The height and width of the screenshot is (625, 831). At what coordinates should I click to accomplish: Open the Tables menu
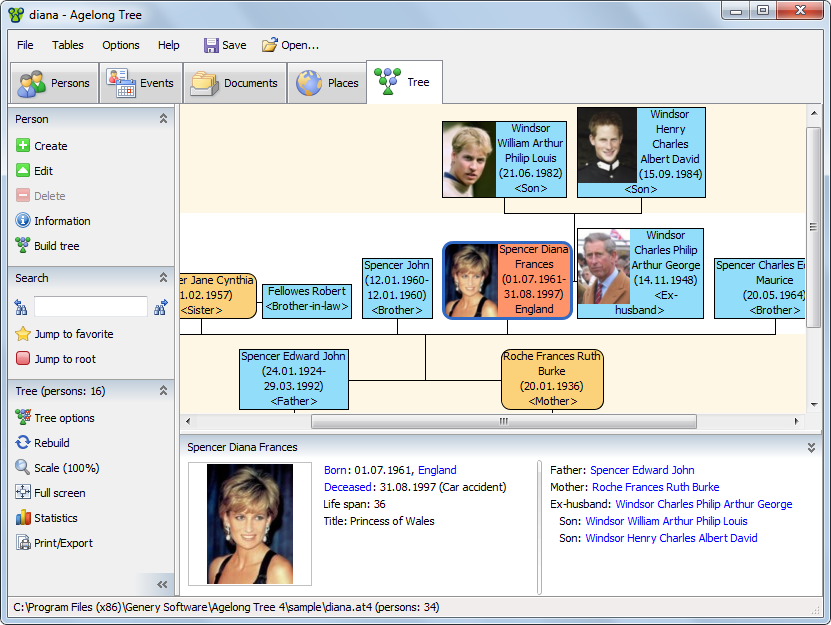point(68,45)
